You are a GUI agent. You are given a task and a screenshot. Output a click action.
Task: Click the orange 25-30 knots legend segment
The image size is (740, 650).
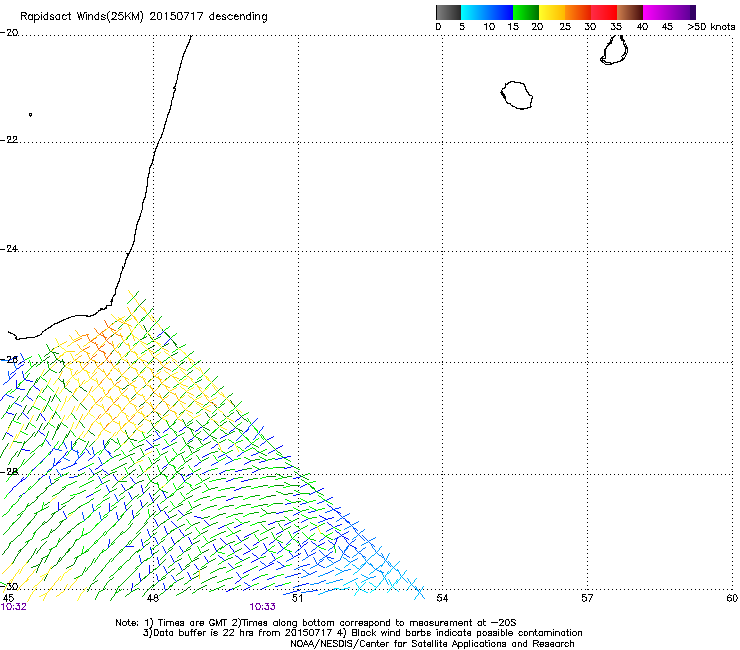point(578,12)
